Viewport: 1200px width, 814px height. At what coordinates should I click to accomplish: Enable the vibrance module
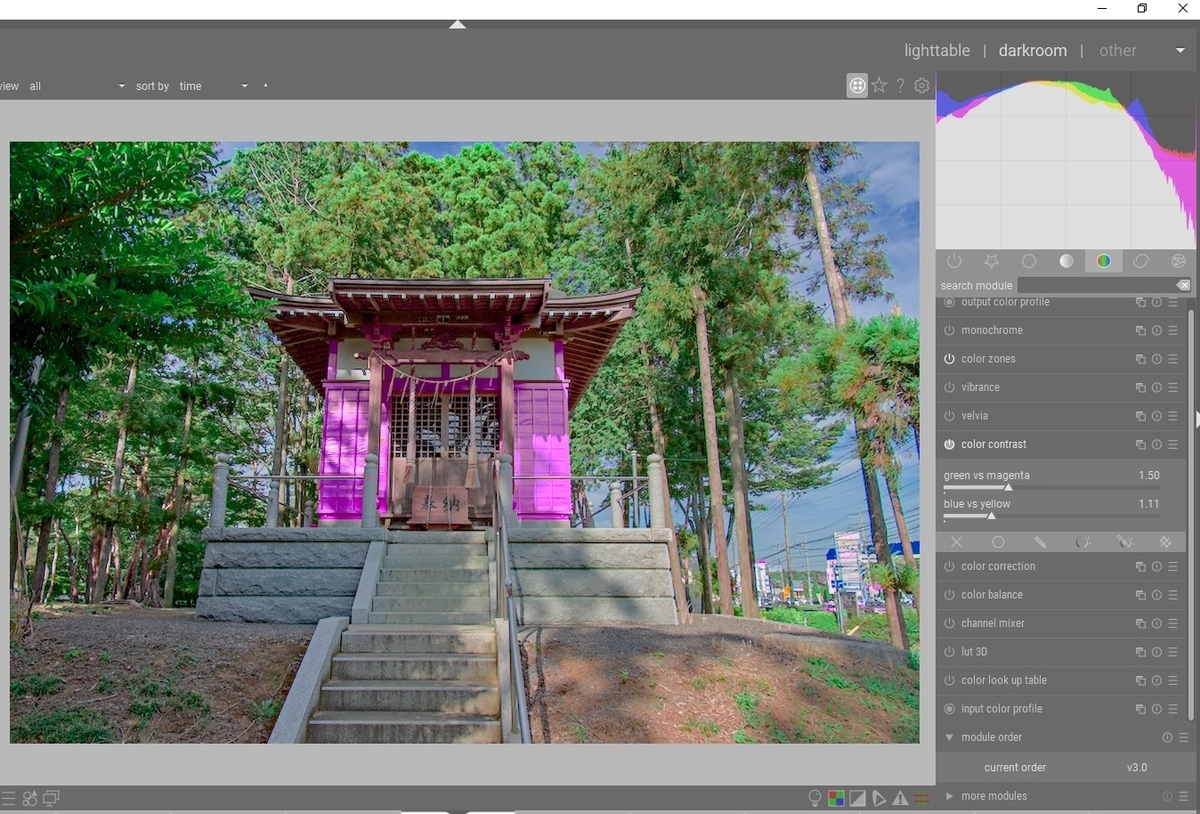pos(949,387)
